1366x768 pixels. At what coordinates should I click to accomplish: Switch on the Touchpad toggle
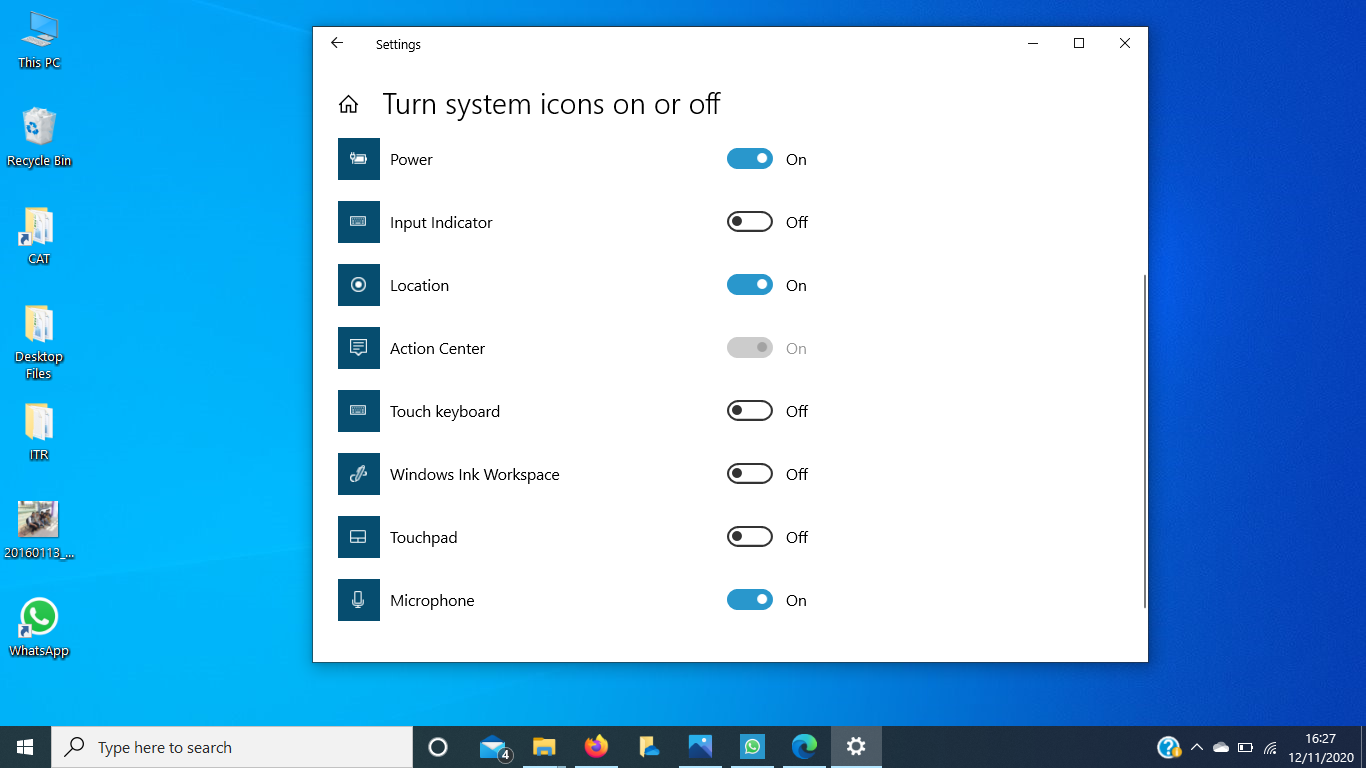pos(750,537)
